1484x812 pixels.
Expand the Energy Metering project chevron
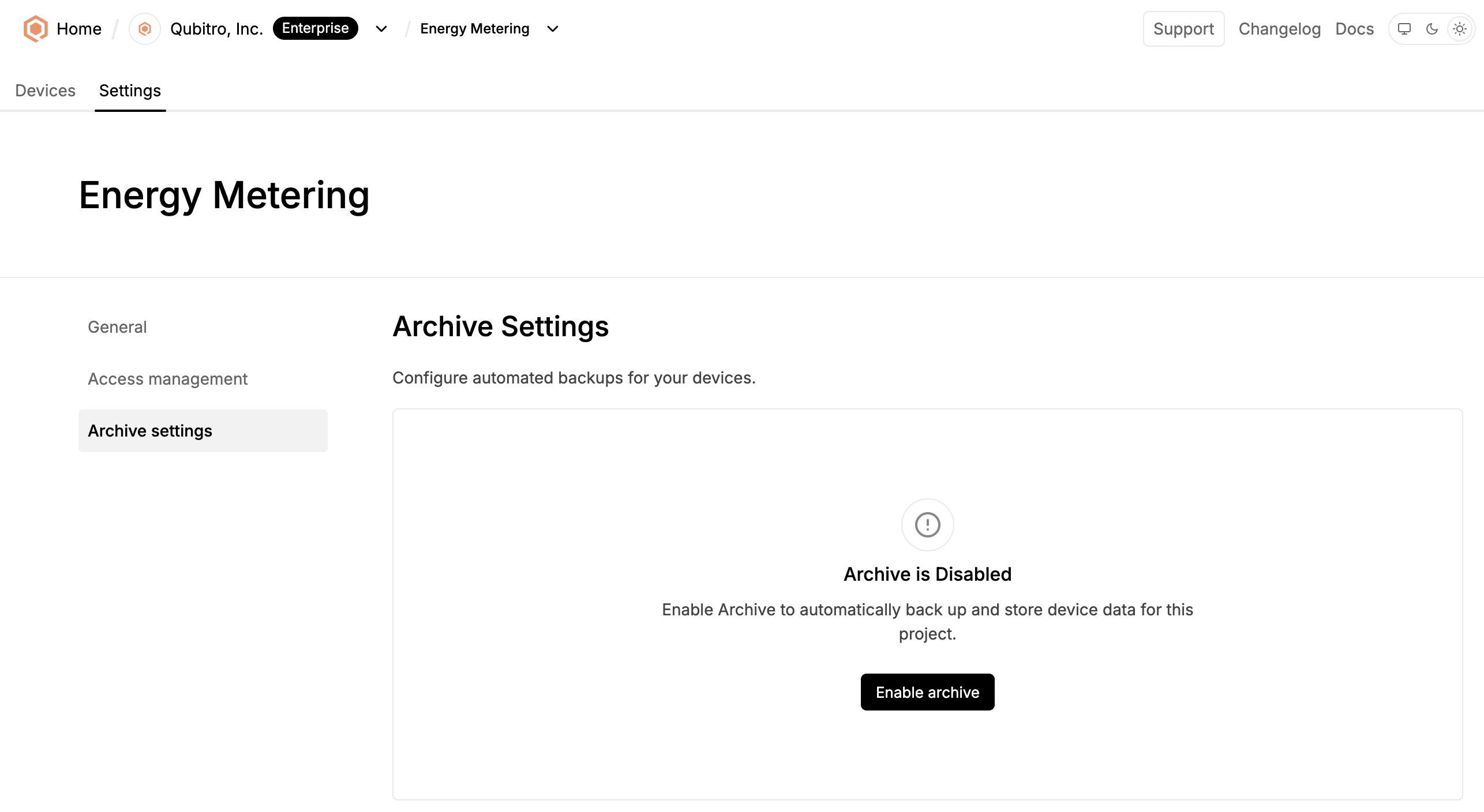pos(553,29)
